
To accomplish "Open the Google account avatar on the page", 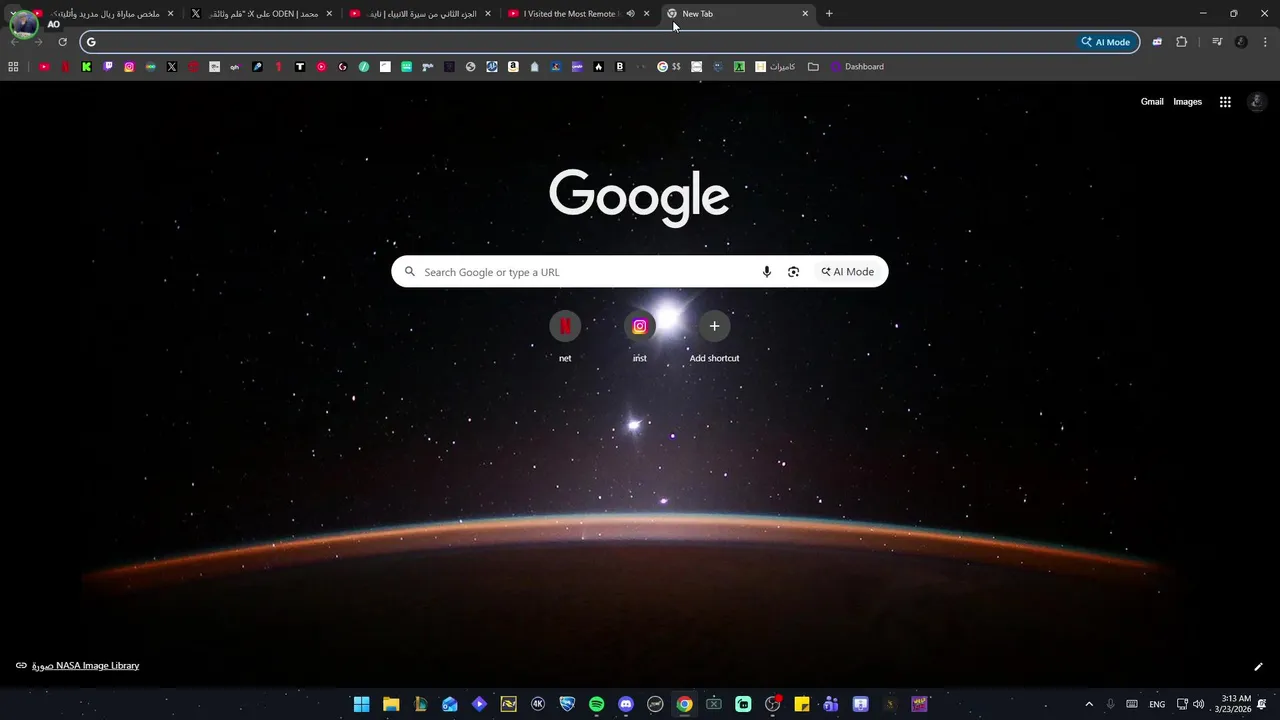I will [1257, 102].
